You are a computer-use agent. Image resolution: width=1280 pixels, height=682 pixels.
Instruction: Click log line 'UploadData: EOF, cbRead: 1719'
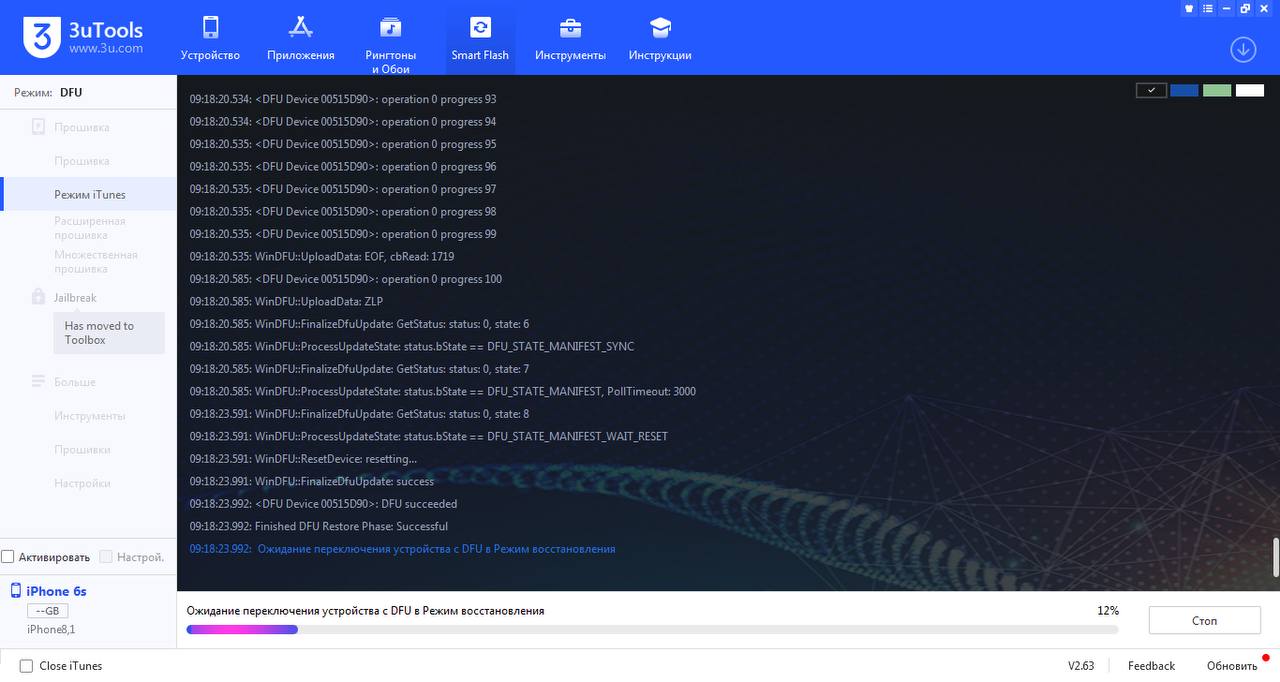coord(322,257)
